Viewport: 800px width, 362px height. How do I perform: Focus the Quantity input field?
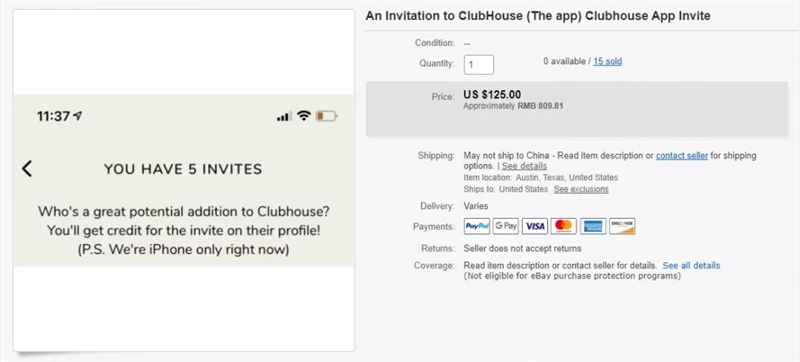[x=479, y=65]
